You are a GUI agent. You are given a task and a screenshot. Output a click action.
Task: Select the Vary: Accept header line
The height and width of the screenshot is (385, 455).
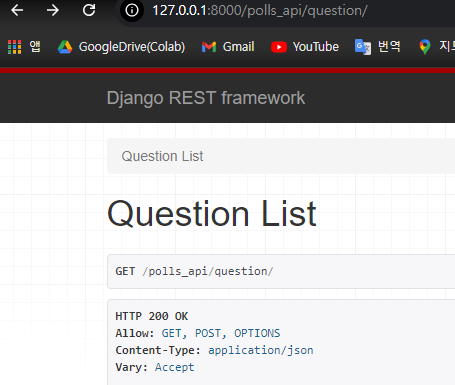coord(155,367)
